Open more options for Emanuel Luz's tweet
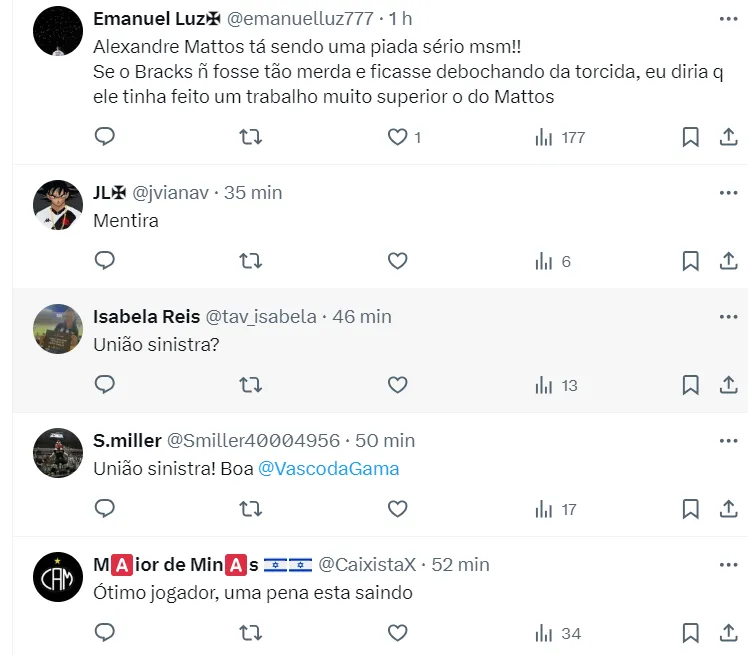This screenshot has width=748, height=655. click(728, 19)
